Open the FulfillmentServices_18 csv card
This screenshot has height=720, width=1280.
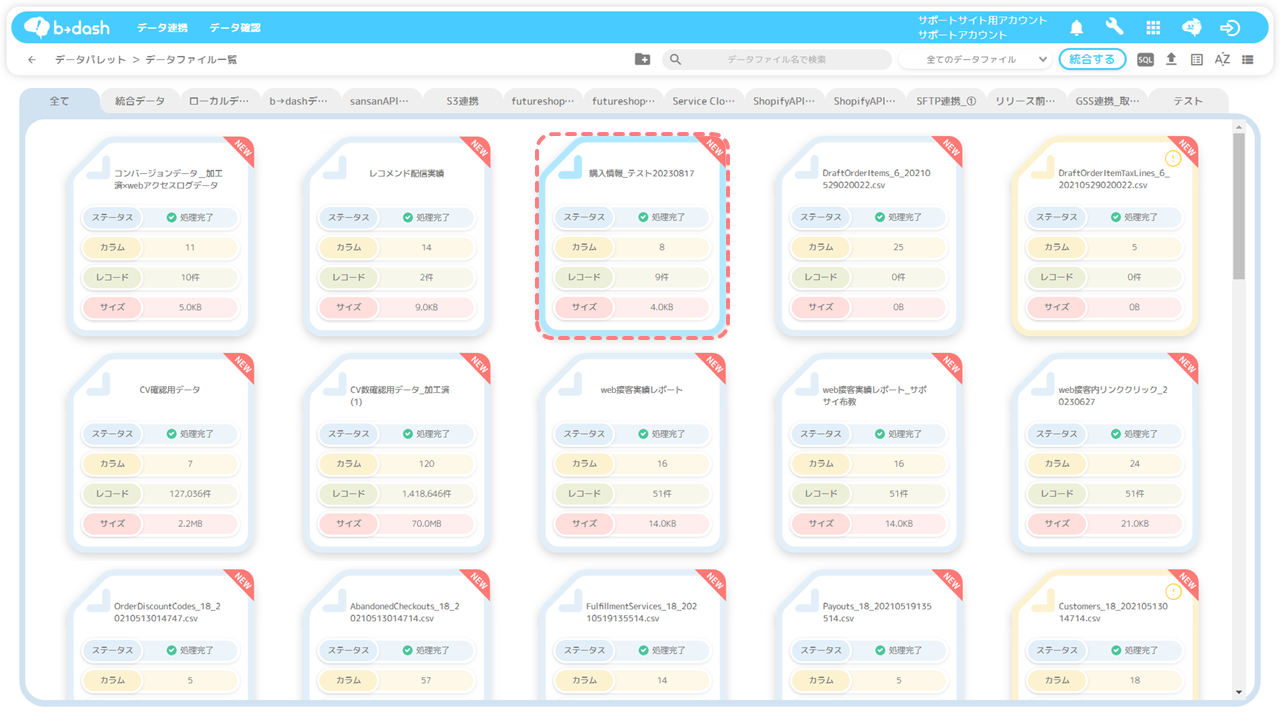(633, 635)
